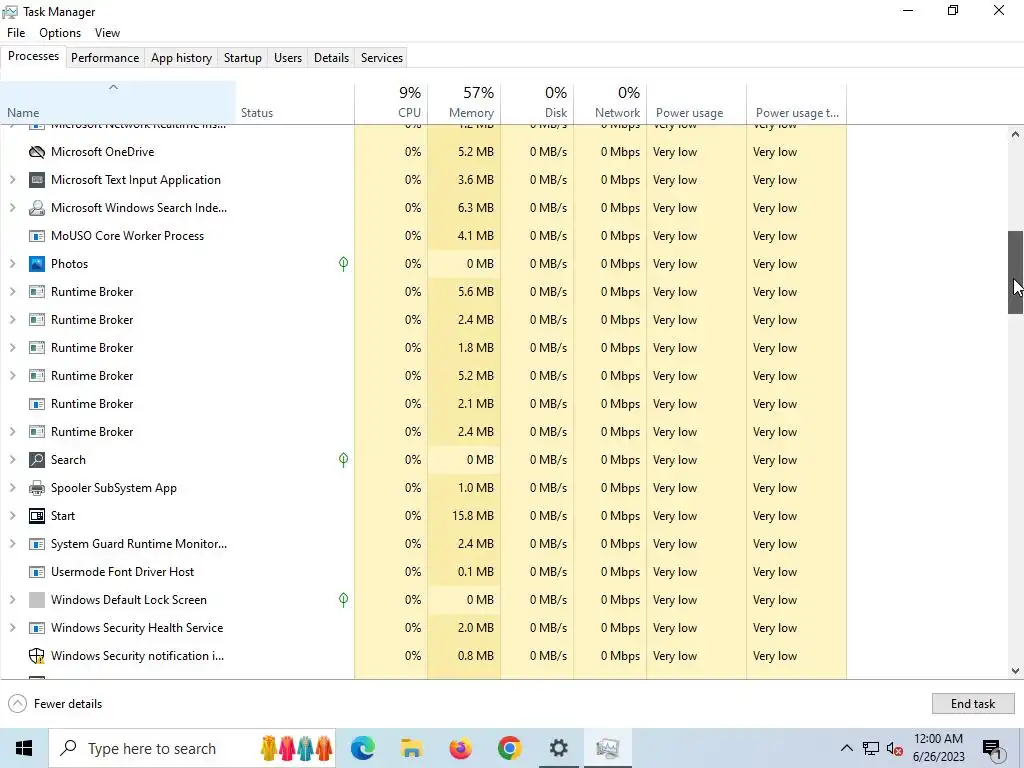This screenshot has width=1024, height=768.
Task: Click the Spooler SubSystem App printer icon
Action: point(37,488)
